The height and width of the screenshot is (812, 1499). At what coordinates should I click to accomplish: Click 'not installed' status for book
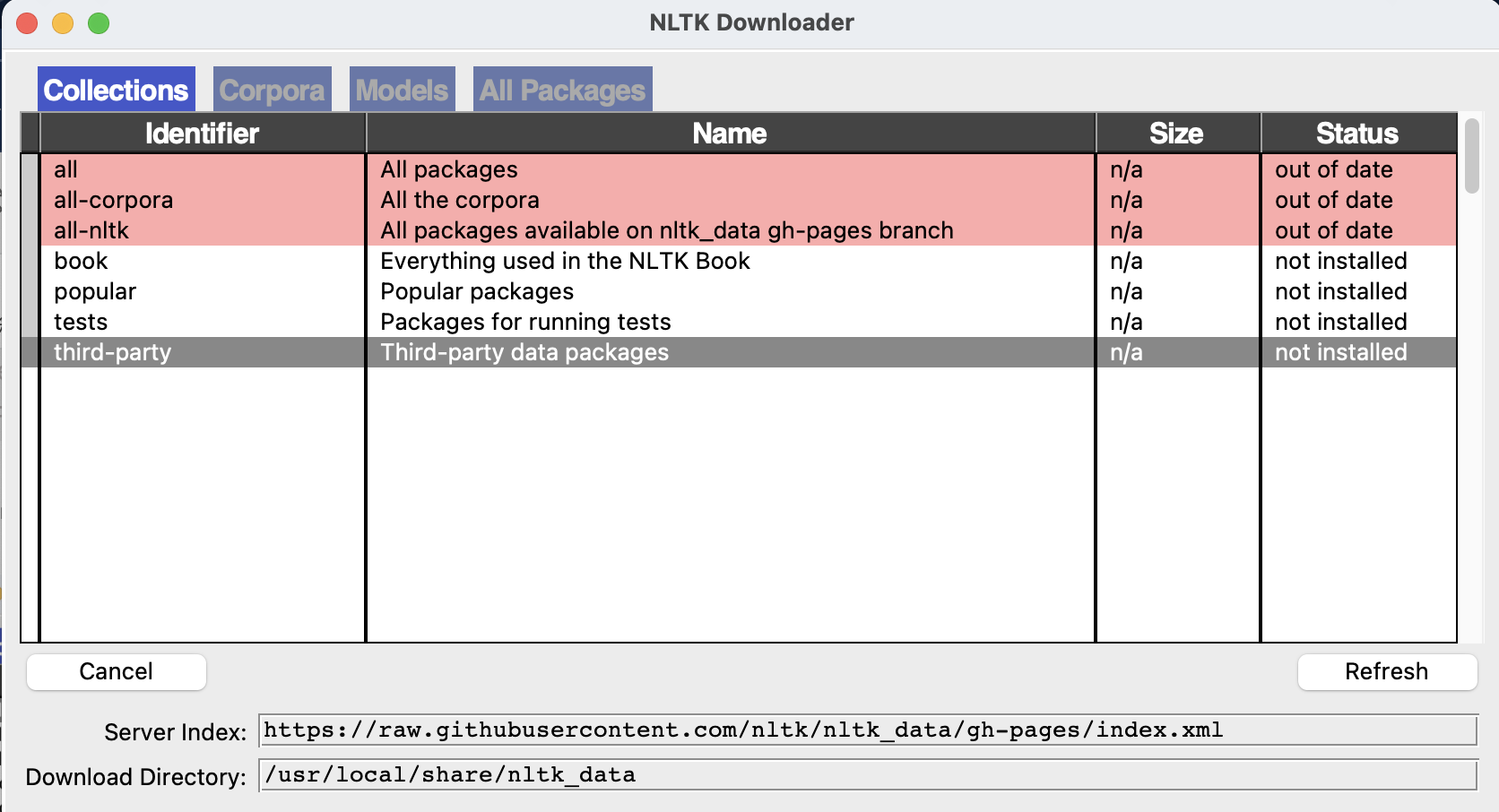point(1358,261)
